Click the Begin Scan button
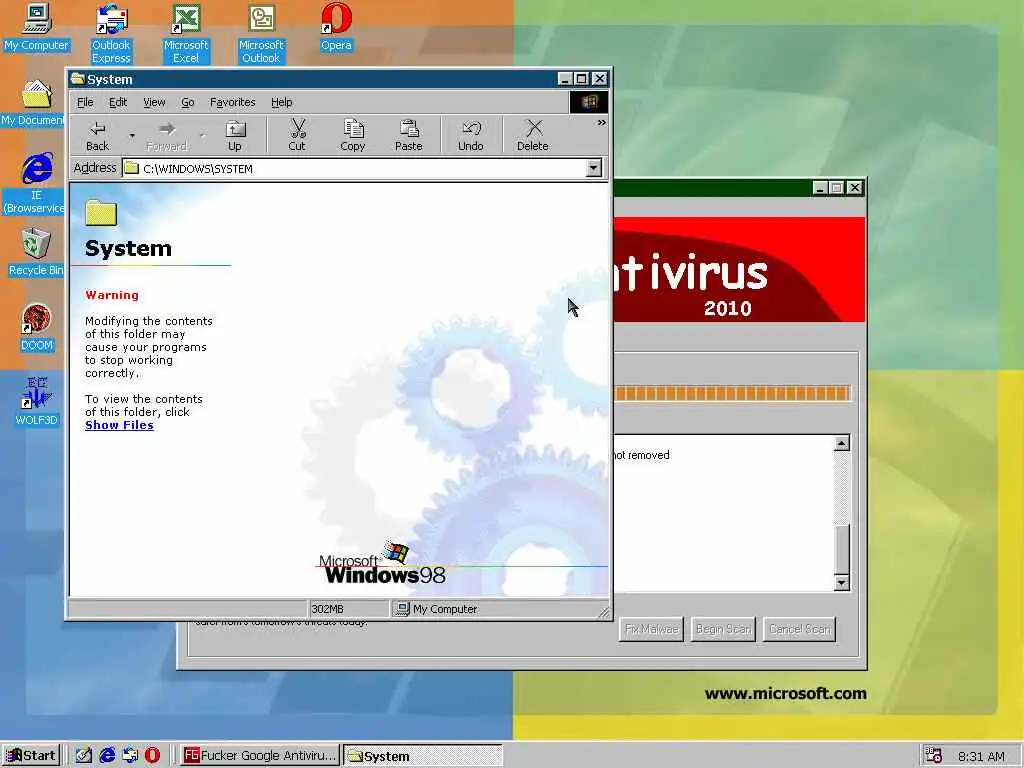1024x768 pixels. pyautogui.click(x=723, y=629)
